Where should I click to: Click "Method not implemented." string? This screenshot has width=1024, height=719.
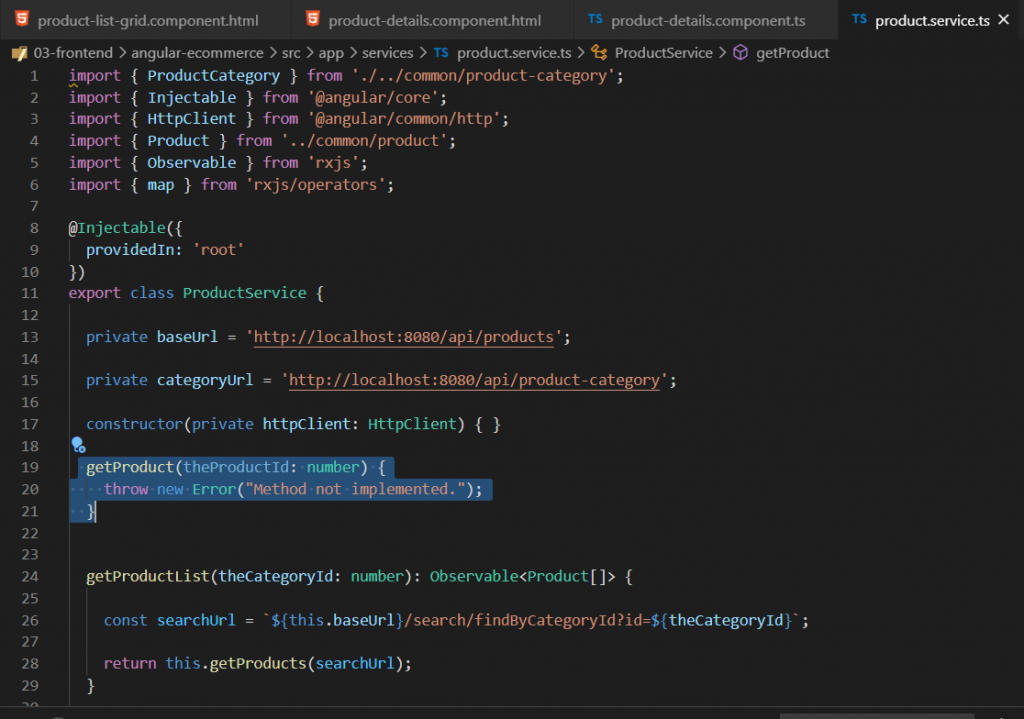355,489
